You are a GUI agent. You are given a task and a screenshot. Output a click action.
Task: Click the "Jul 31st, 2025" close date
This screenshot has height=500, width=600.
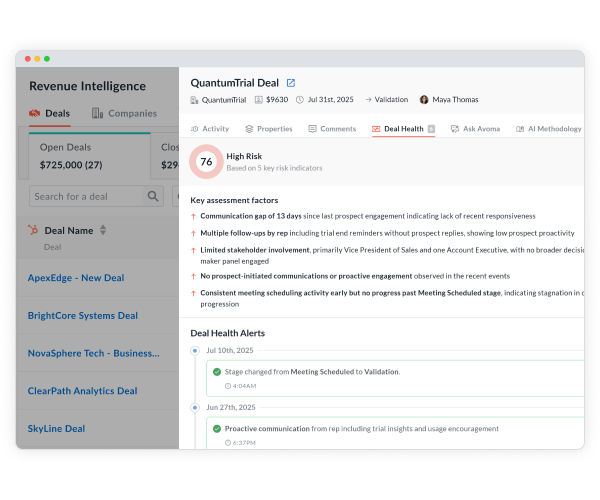coord(331,100)
